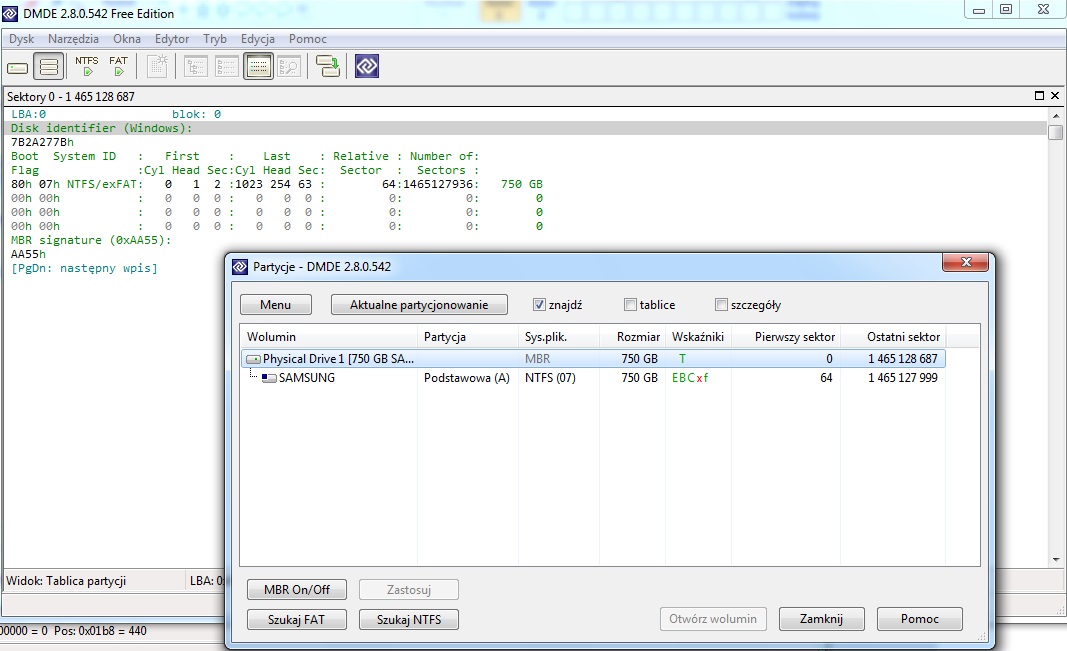1067x651 pixels.
Task: Sort by the 'Partycja' column header
Action: click(x=467, y=337)
